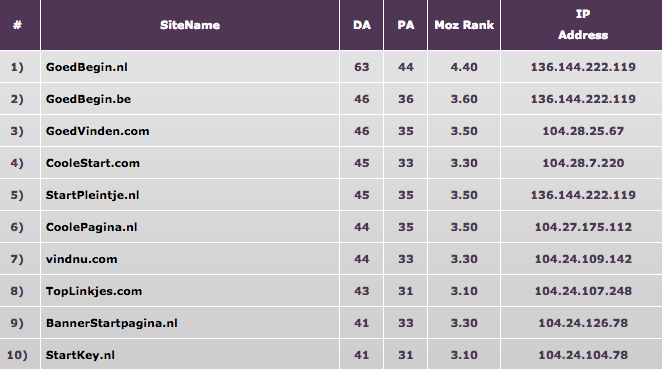
Task: Open the CooleStart.com entry
Action: click(92, 163)
